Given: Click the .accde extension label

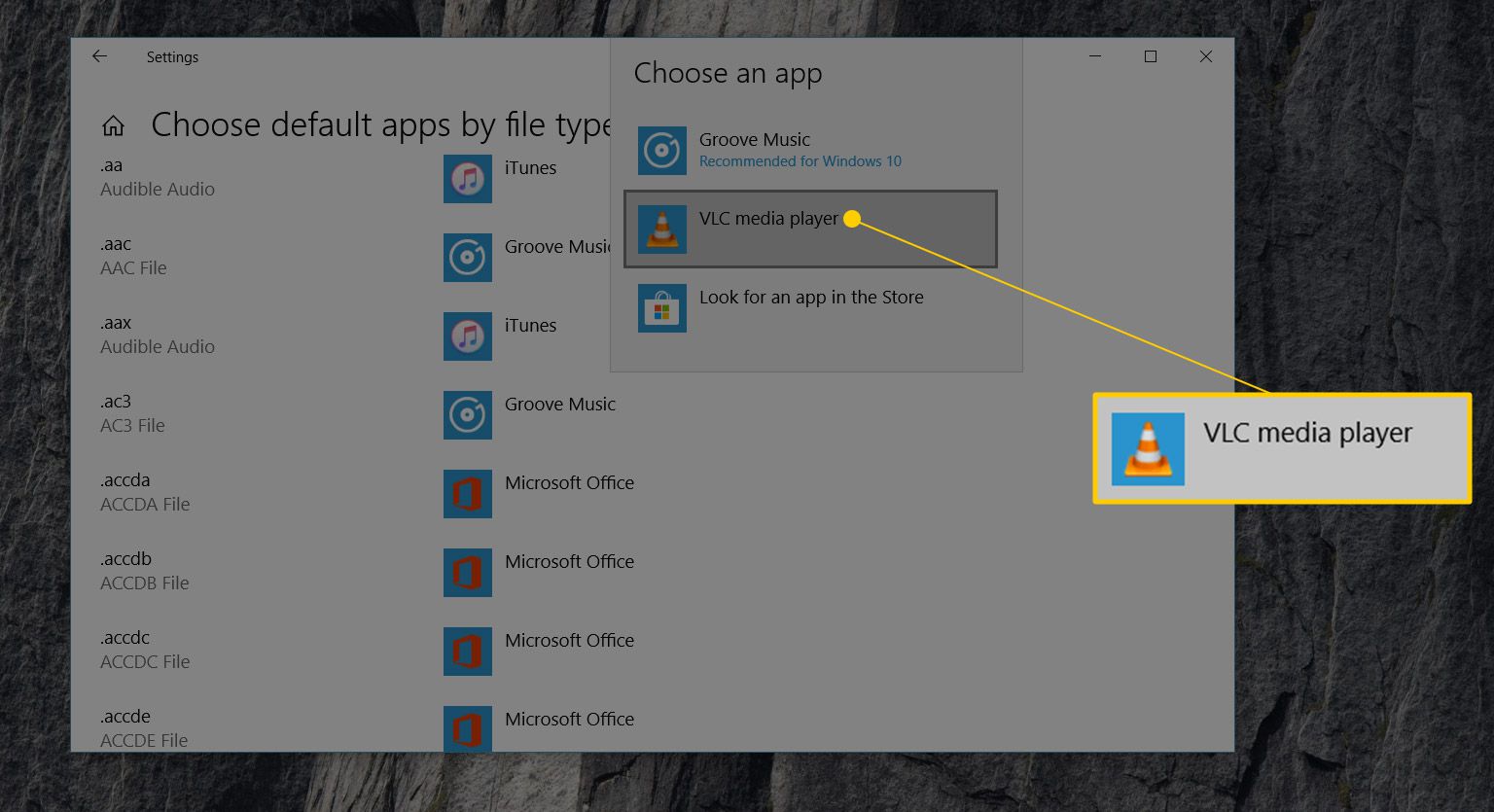Looking at the screenshot, I should 124,717.
